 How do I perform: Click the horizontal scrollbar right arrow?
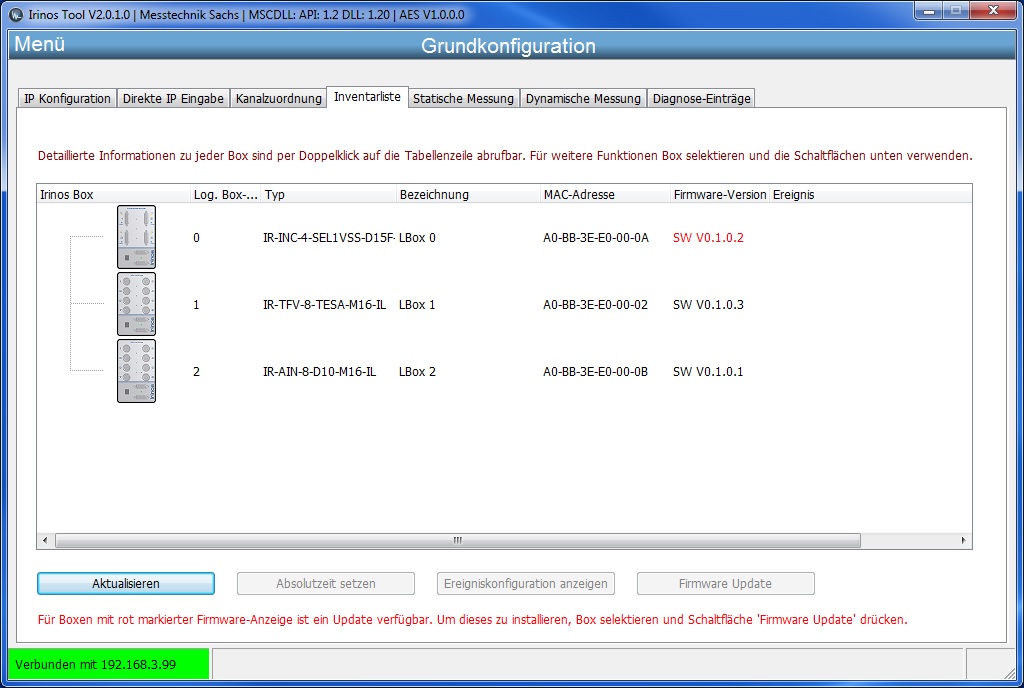[x=963, y=540]
